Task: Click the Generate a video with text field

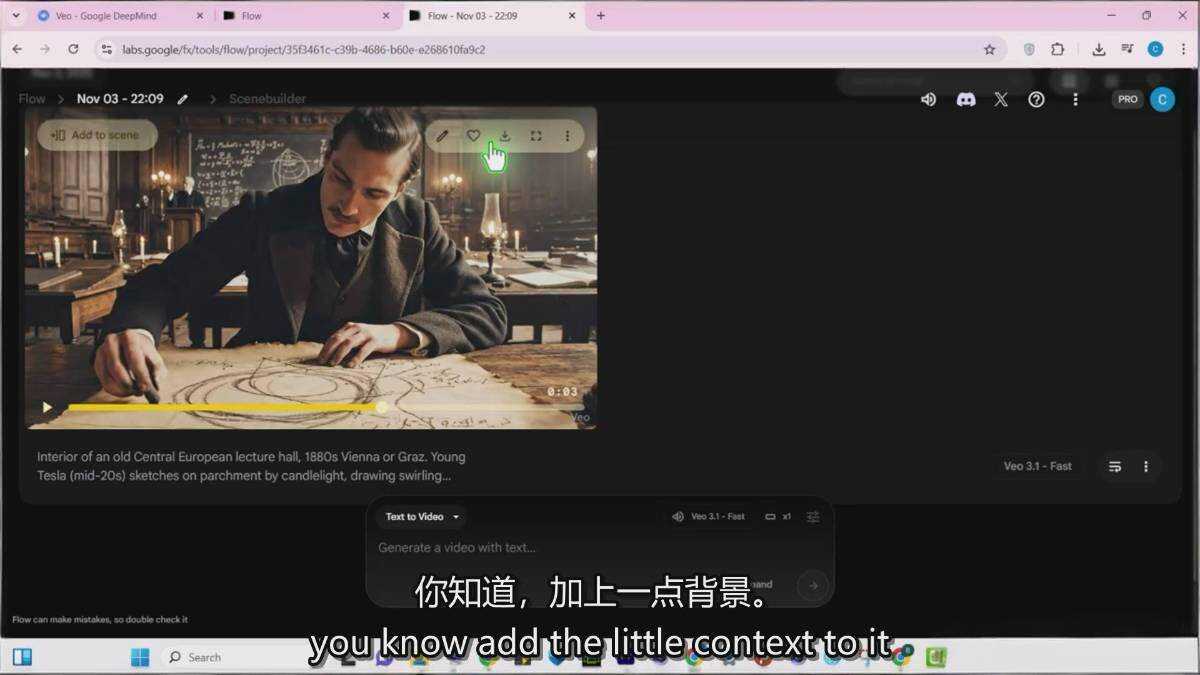Action: (x=560, y=548)
